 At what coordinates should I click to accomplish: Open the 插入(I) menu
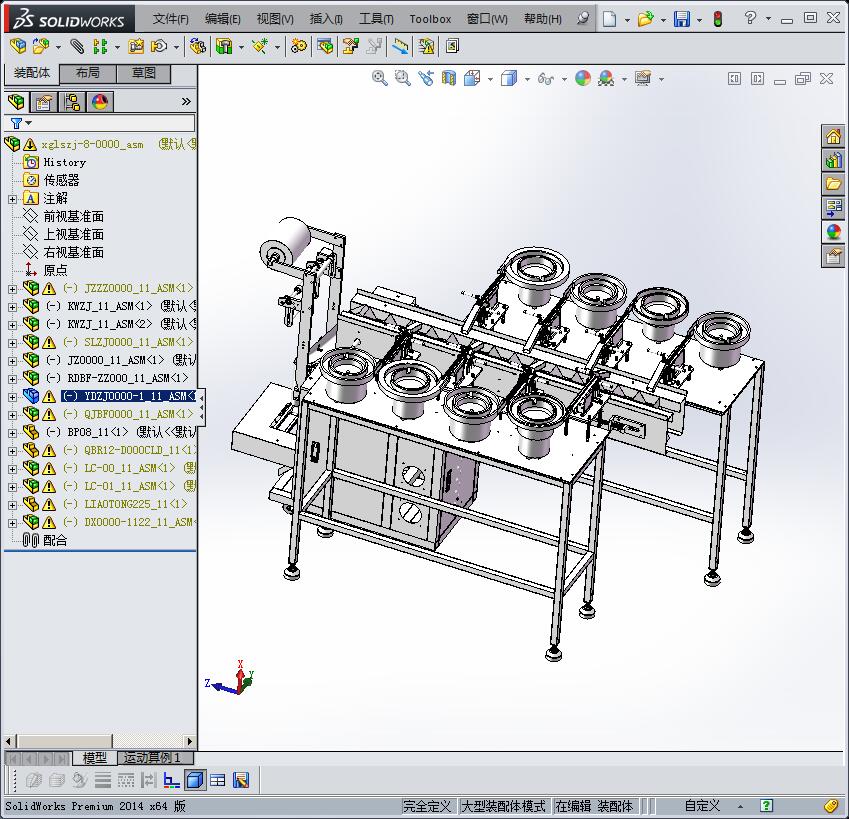pyautogui.click(x=326, y=19)
